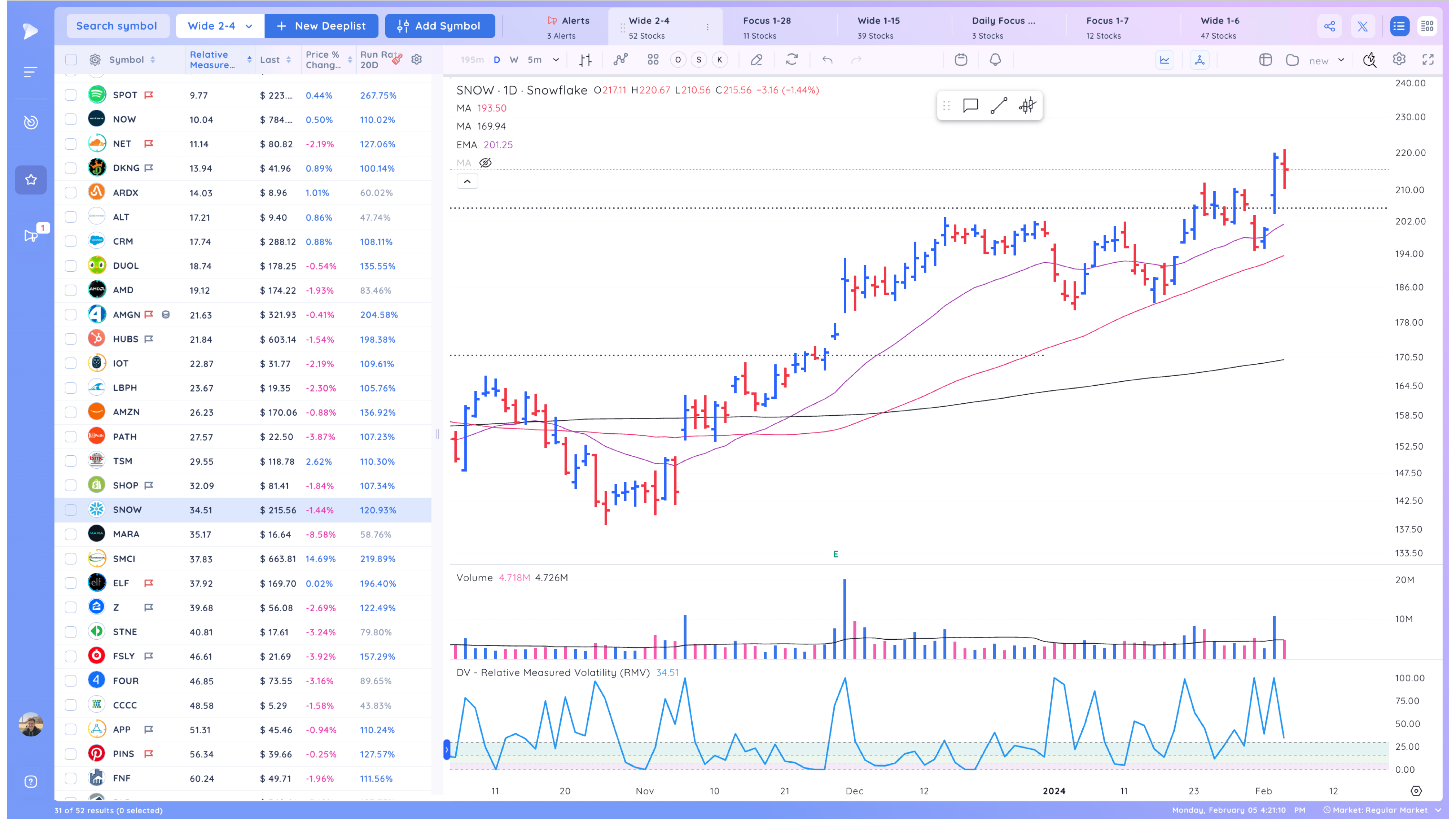Image resolution: width=1456 pixels, height=819 pixels.
Task: Select the W weekly timeframe
Action: coord(514,60)
